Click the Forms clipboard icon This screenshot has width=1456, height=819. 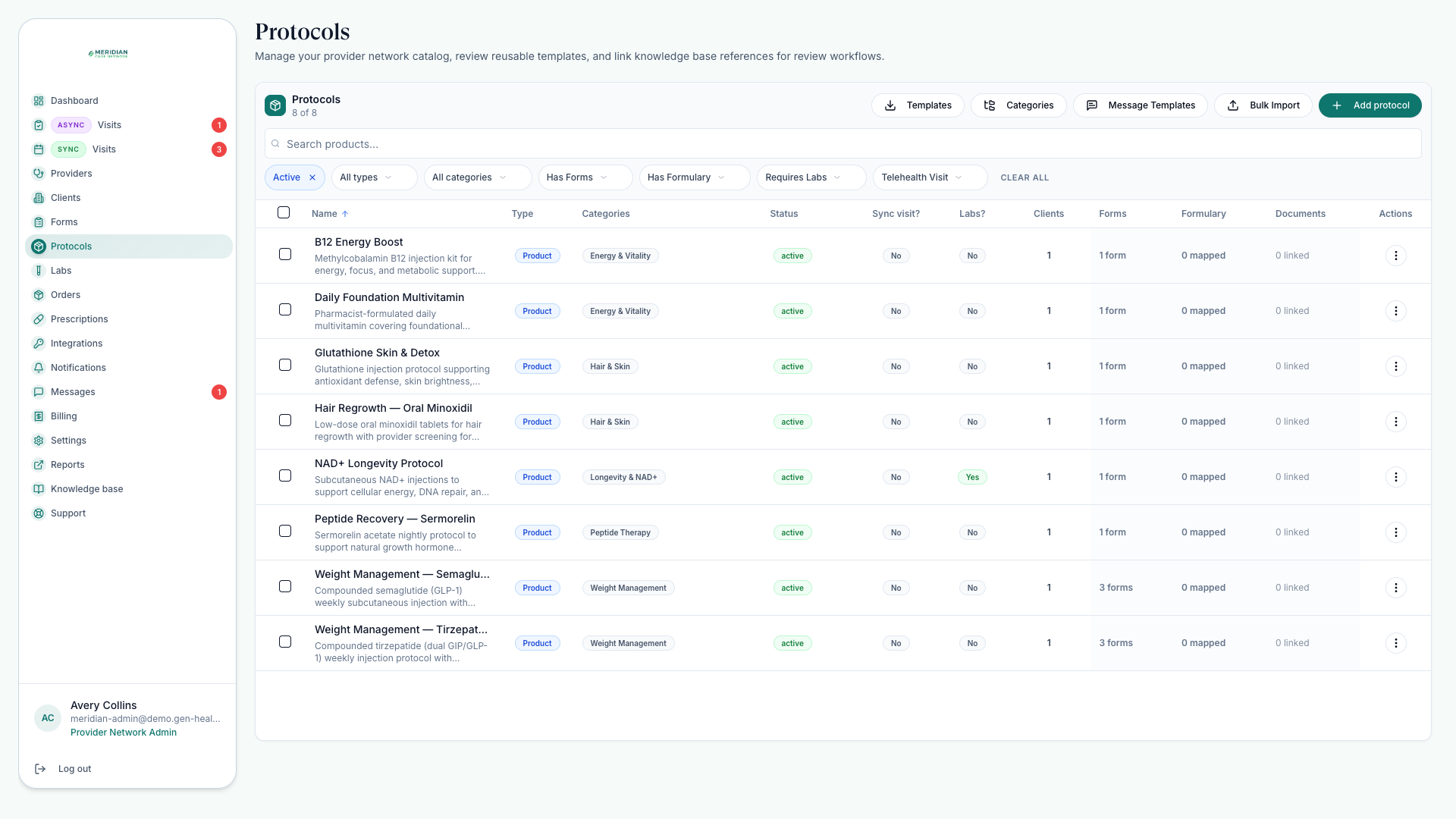[39, 222]
